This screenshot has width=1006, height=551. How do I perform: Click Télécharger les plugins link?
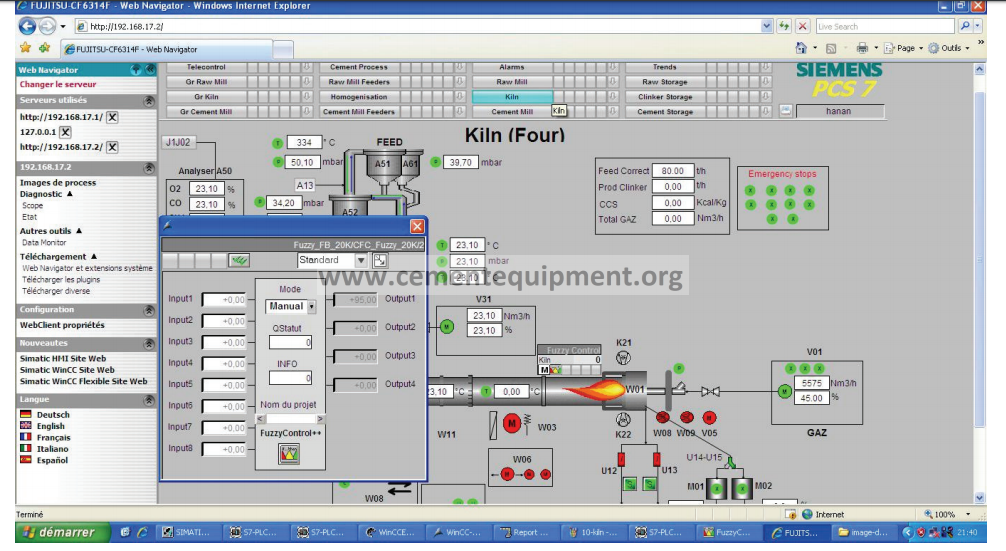[61, 280]
